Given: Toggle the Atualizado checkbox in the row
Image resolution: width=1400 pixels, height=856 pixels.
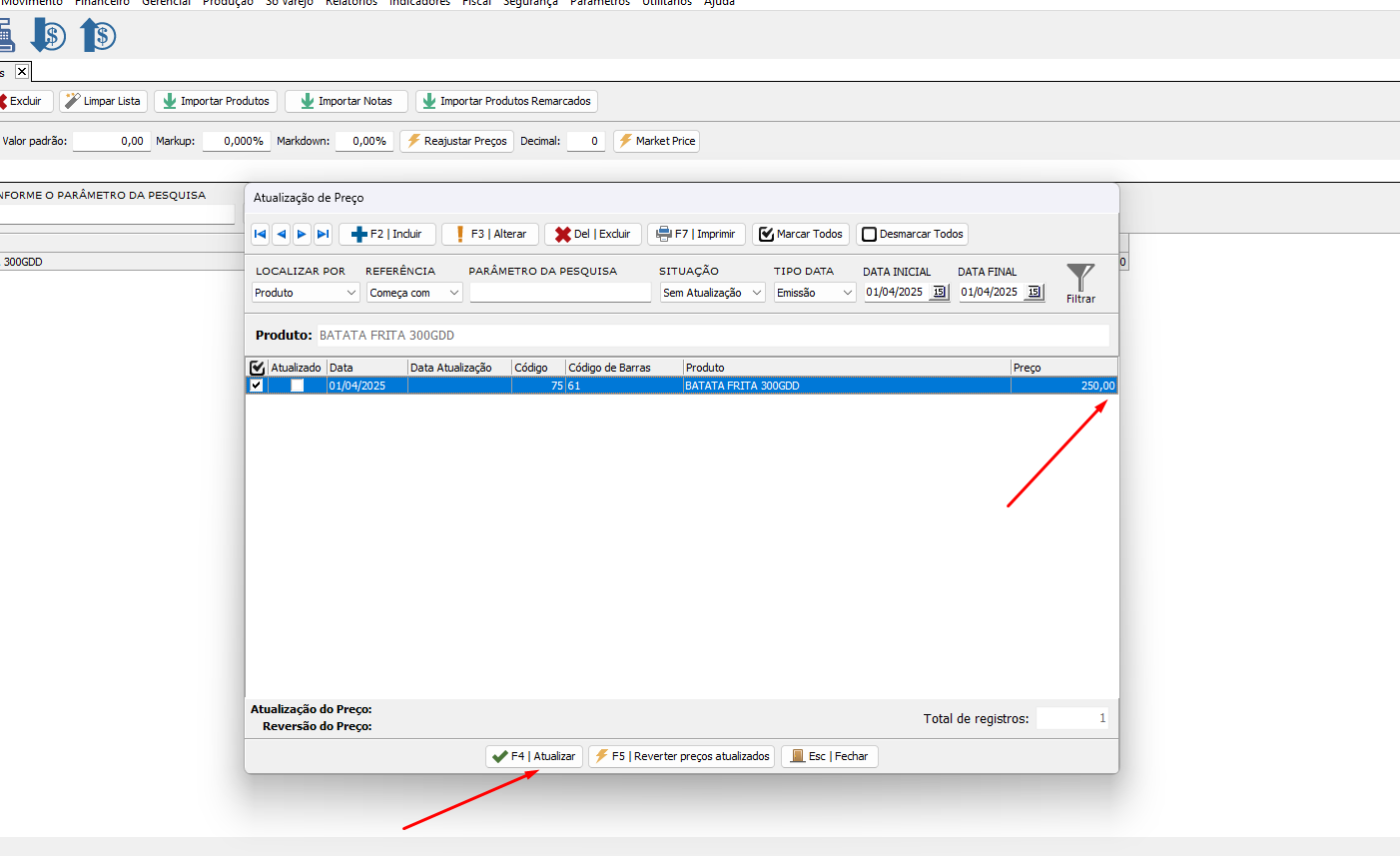Looking at the screenshot, I should (x=297, y=386).
